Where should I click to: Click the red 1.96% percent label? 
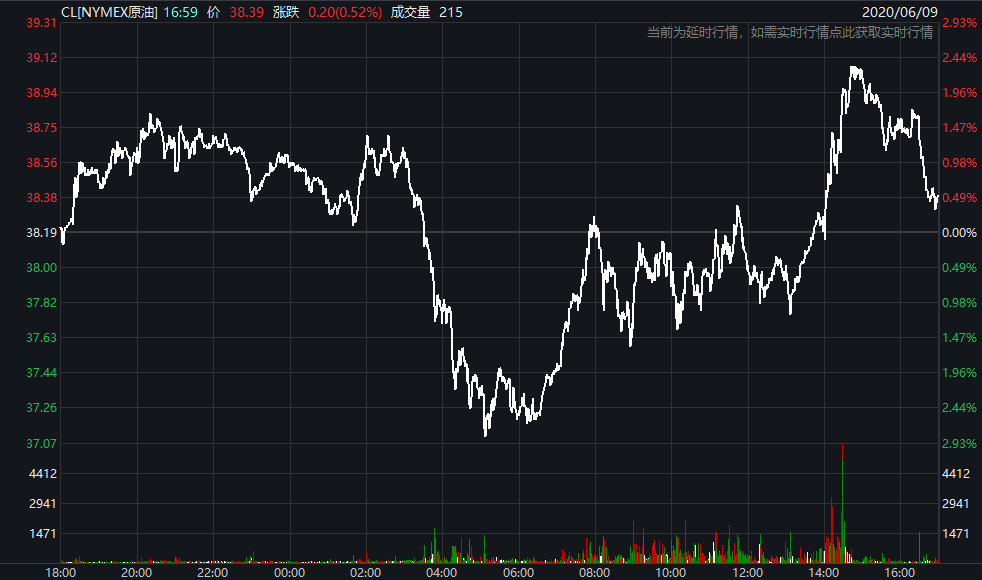(959, 93)
